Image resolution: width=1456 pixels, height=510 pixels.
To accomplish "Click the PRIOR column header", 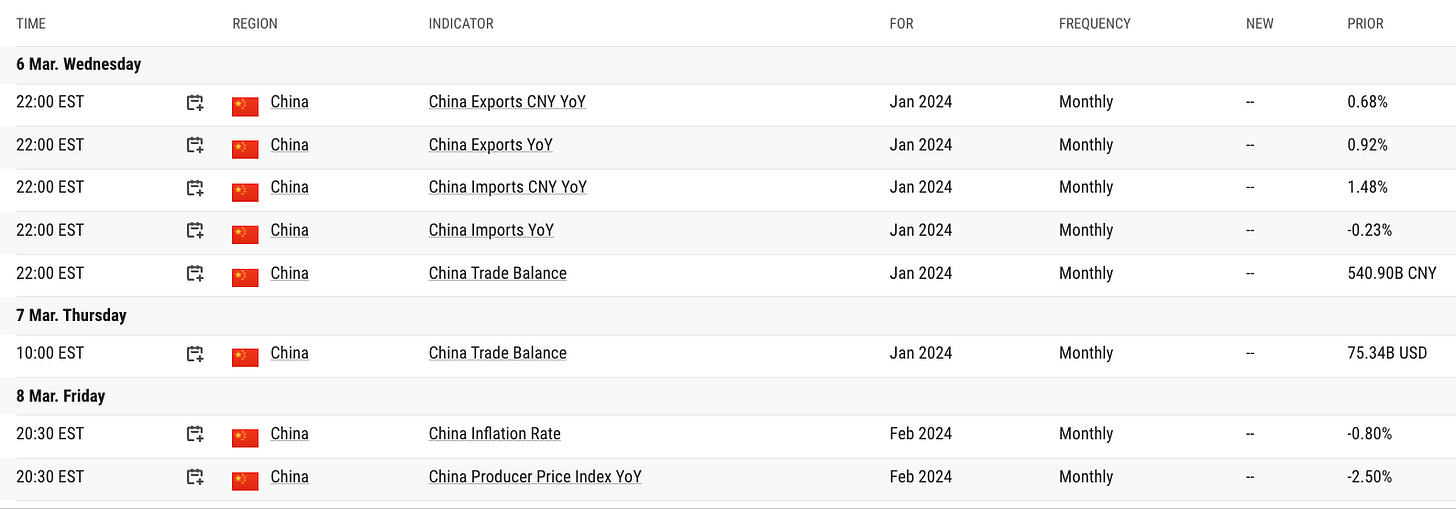I will click(1366, 24).
